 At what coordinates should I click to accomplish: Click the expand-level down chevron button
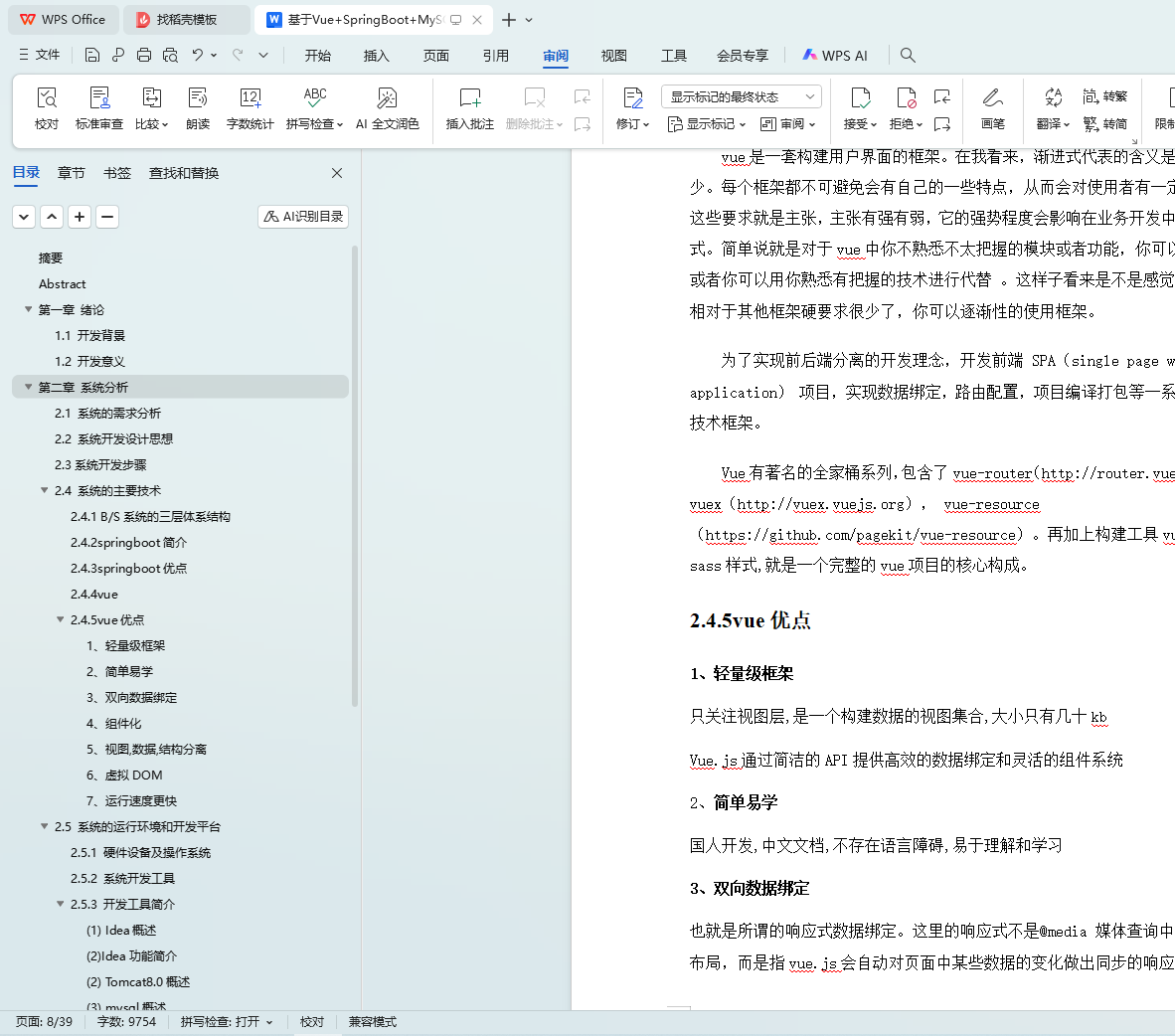point(24,217)
